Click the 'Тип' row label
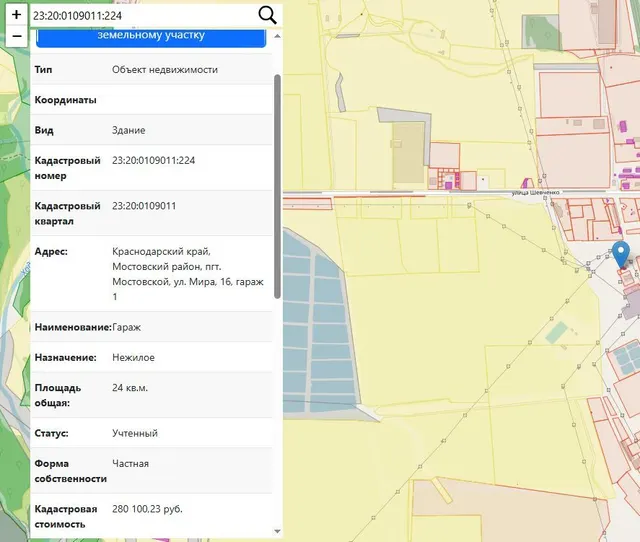The width and height of the screenshot is (640, 542). [43, 70]
